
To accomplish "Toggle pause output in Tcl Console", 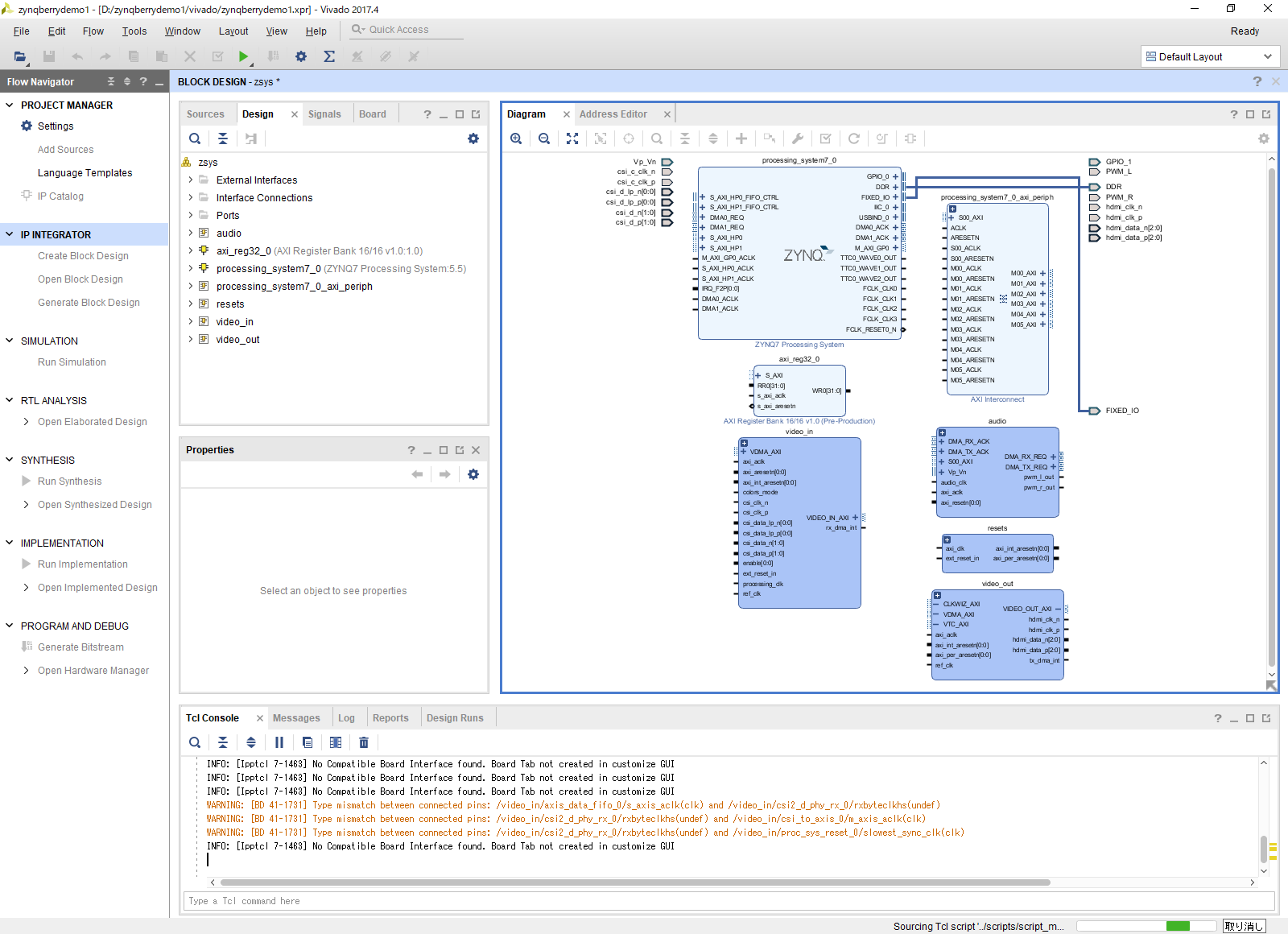I will [279, 742].
